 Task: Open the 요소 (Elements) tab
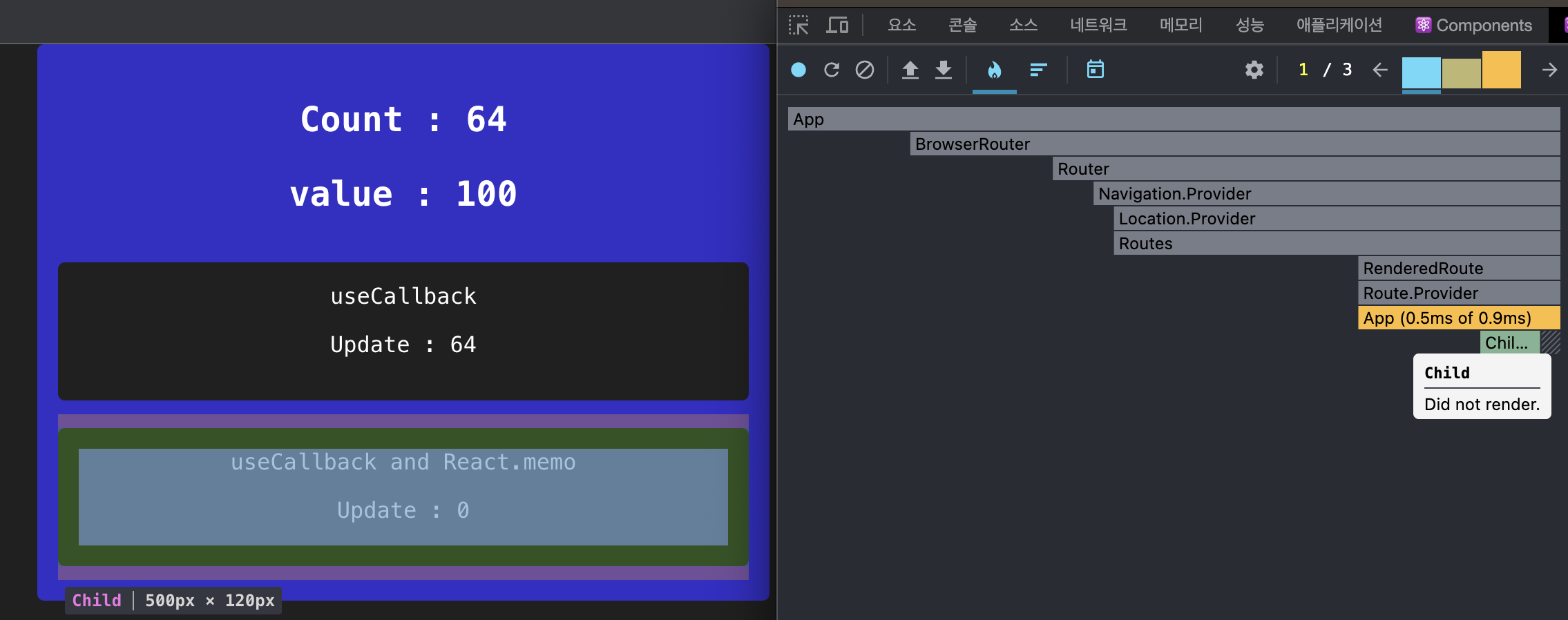coord(902,26)
